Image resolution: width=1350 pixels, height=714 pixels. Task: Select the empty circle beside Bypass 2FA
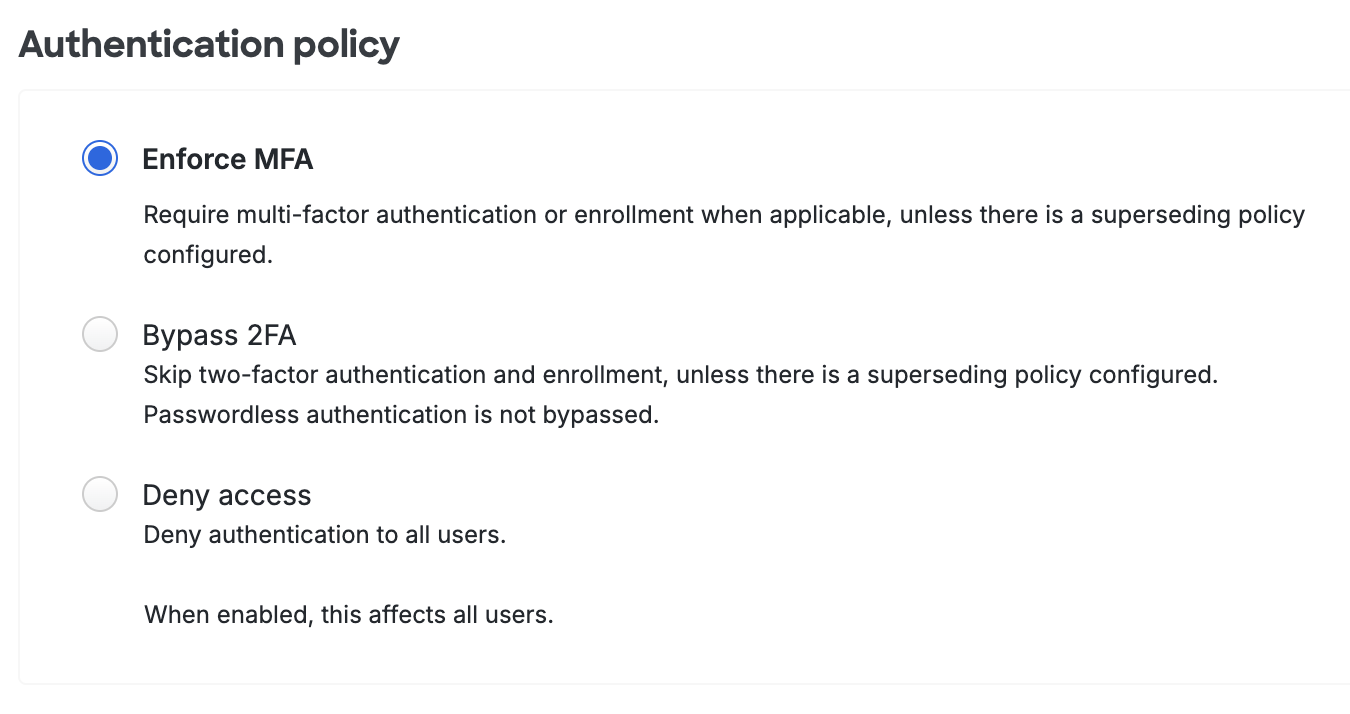coord(99,334)
